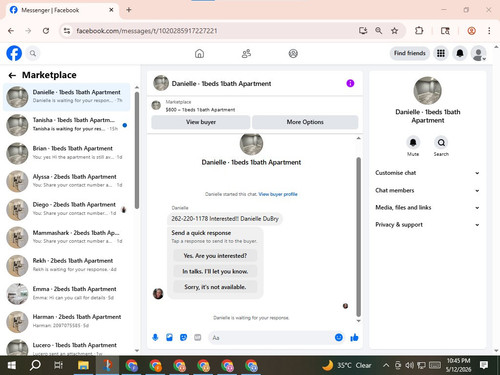500x375 pixels.
Task: Click the View buyer button
Action: pyautogui.click(x=201, y=122)
